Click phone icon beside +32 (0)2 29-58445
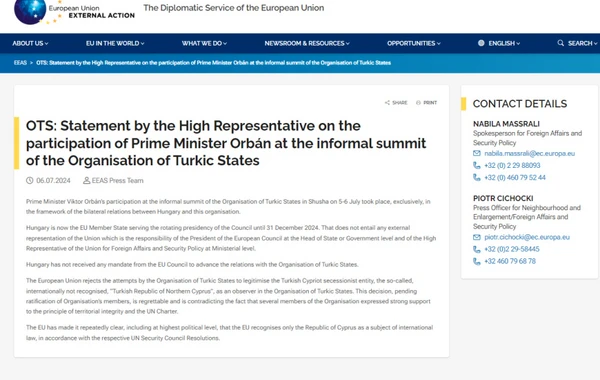 [x=476, y=249]
